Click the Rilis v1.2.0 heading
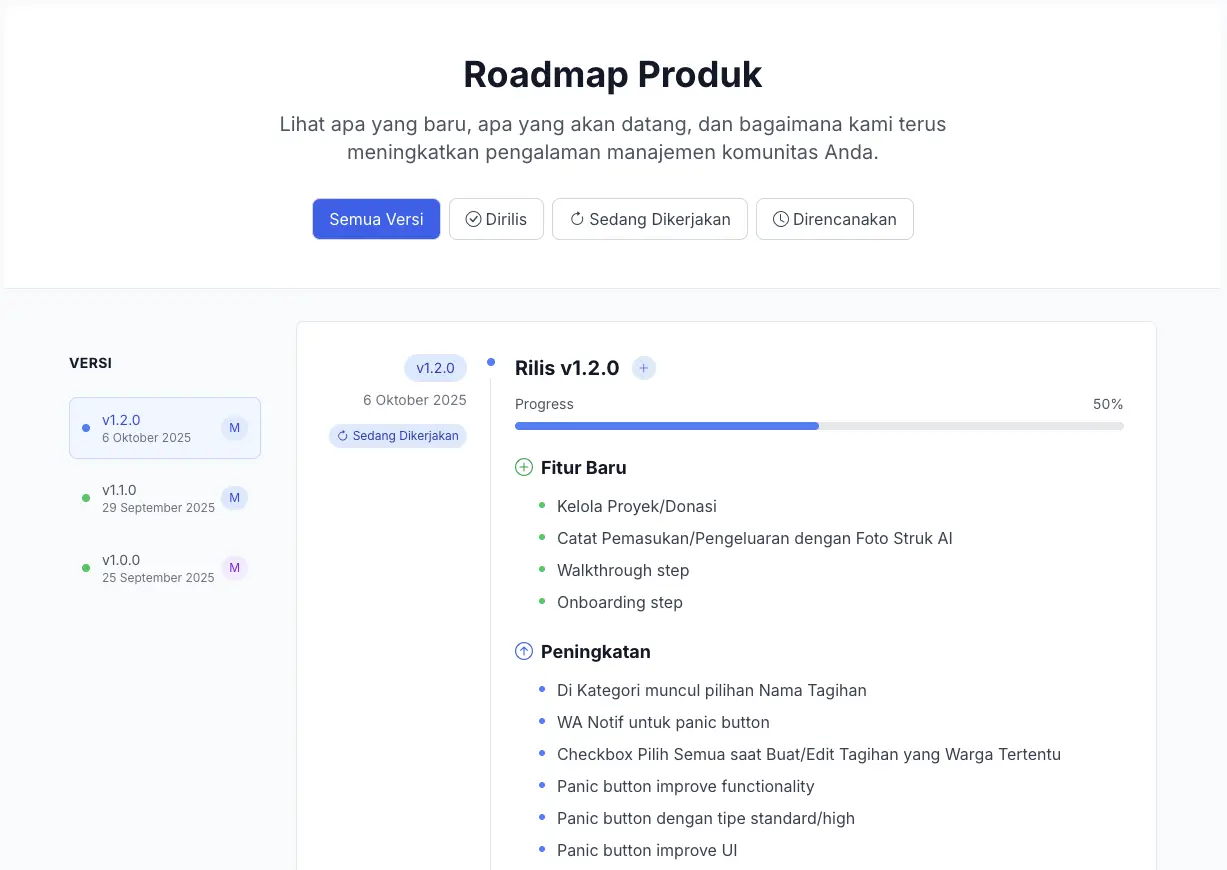Screen dimensions: 1227x870 pos(567,368)
